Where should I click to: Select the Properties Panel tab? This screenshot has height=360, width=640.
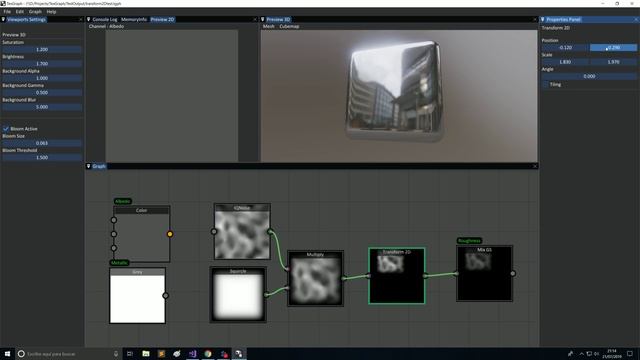coord(563,19)
